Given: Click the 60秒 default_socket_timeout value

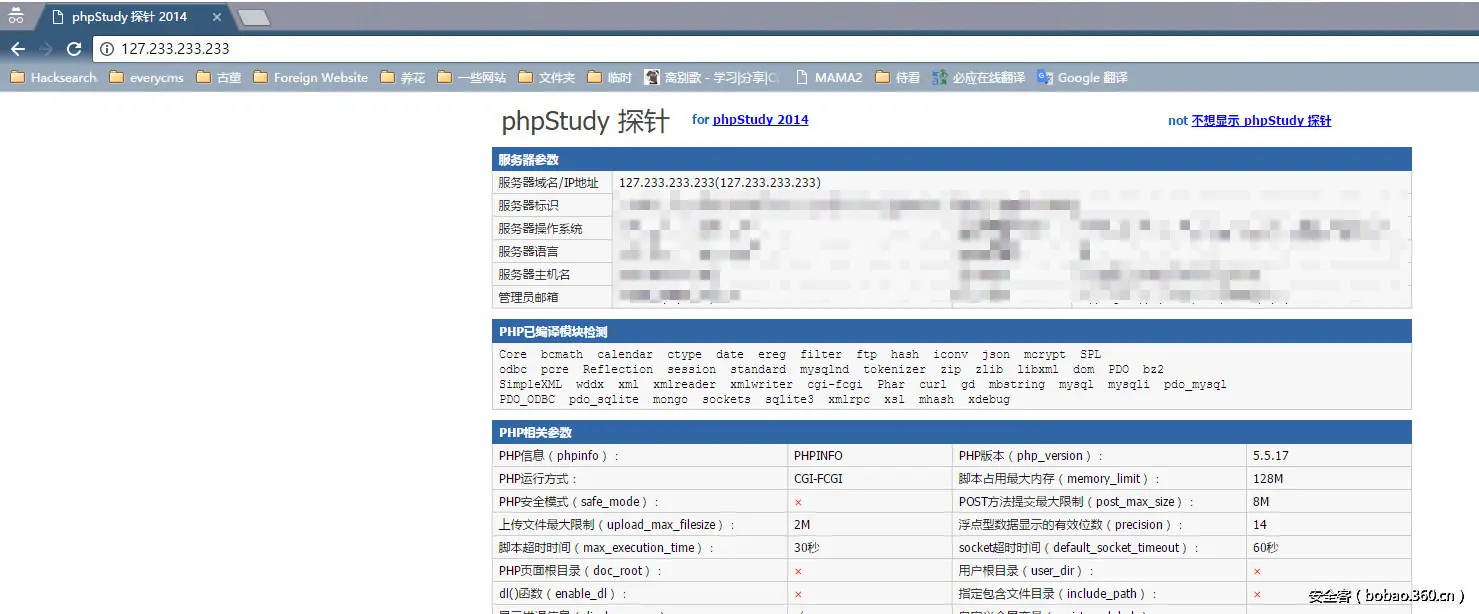Looking at the screenshot, I should (1266, 548).
